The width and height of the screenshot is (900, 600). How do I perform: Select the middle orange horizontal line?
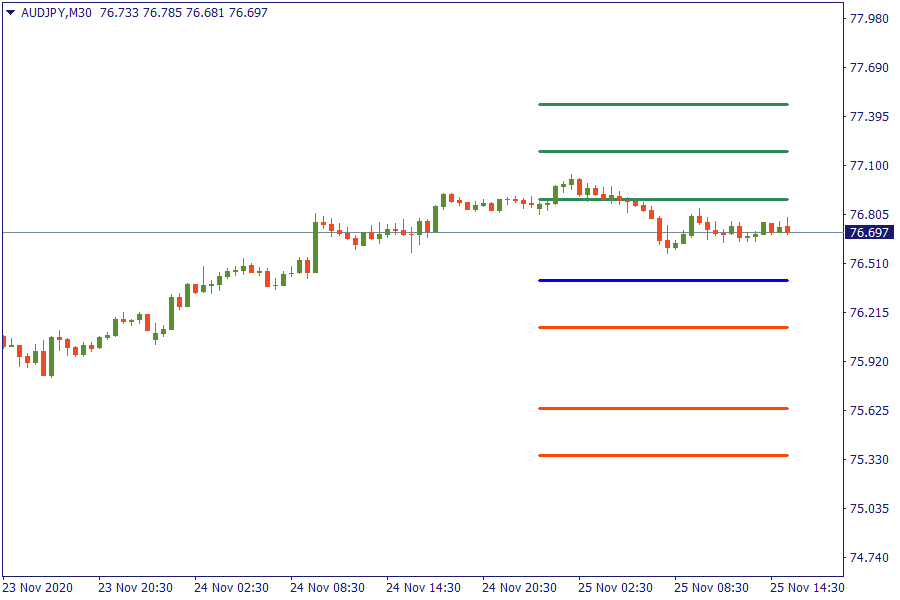(x=663, y=408)
